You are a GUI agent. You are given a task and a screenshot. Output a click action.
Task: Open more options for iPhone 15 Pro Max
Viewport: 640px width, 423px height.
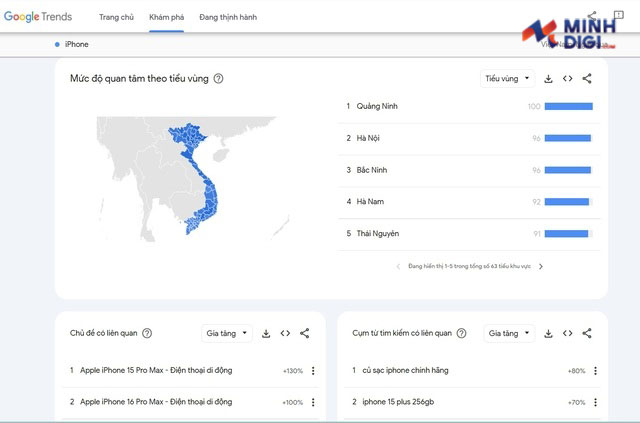(x=313, y=371)
